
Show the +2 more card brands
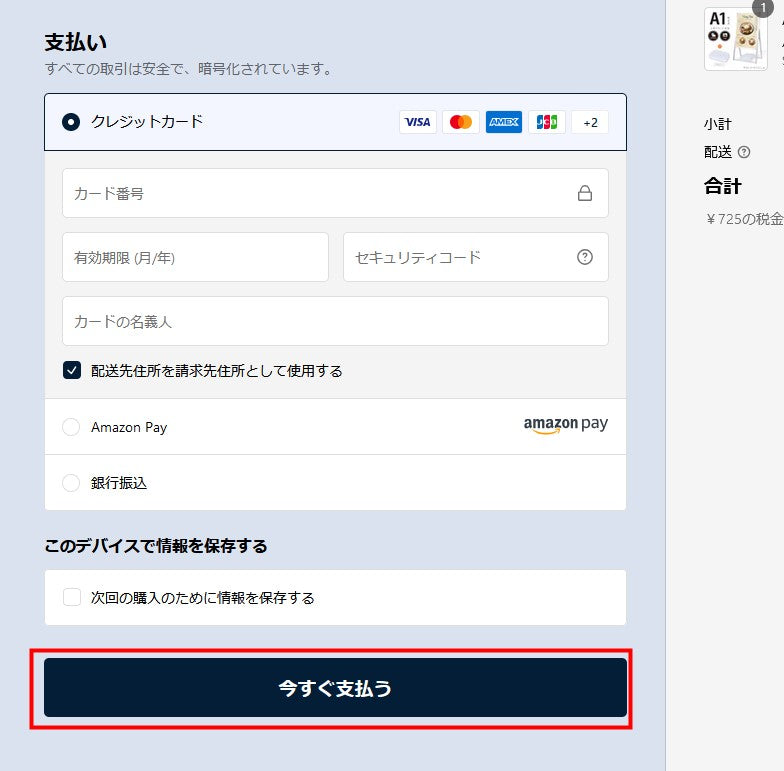590,122
